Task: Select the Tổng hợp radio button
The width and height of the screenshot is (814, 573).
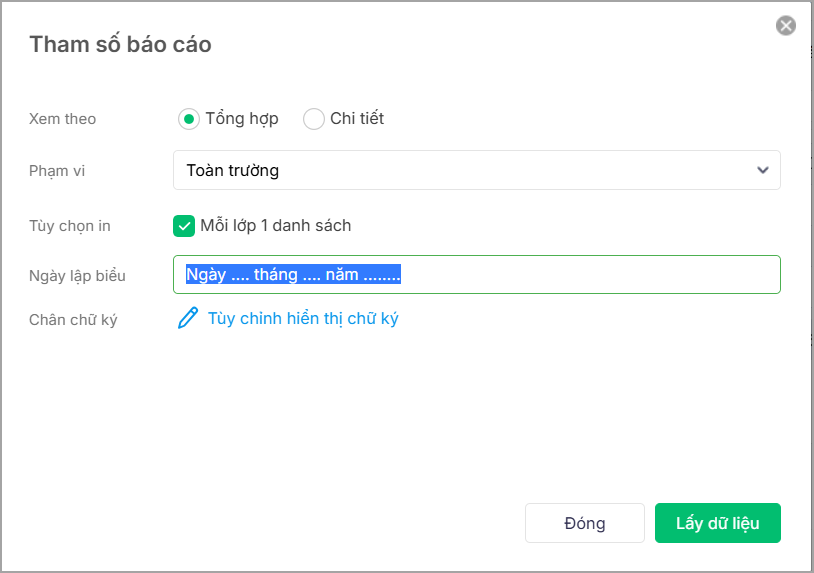Action: pos(188,119)
